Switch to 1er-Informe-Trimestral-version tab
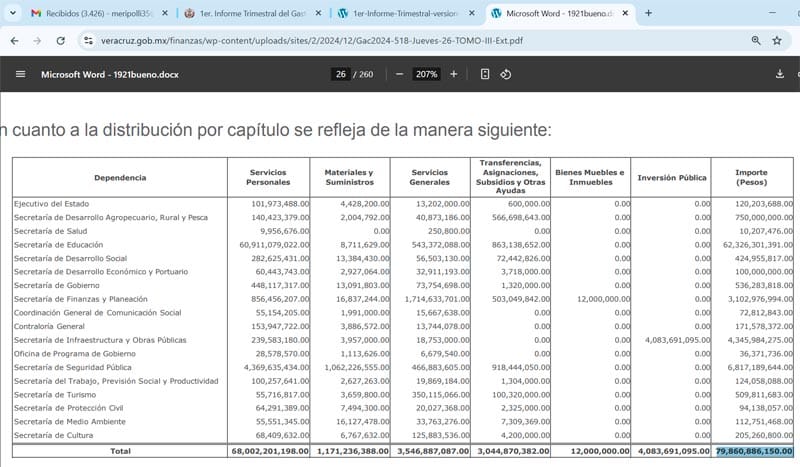The image size is (800, 467). pos(400,13)
